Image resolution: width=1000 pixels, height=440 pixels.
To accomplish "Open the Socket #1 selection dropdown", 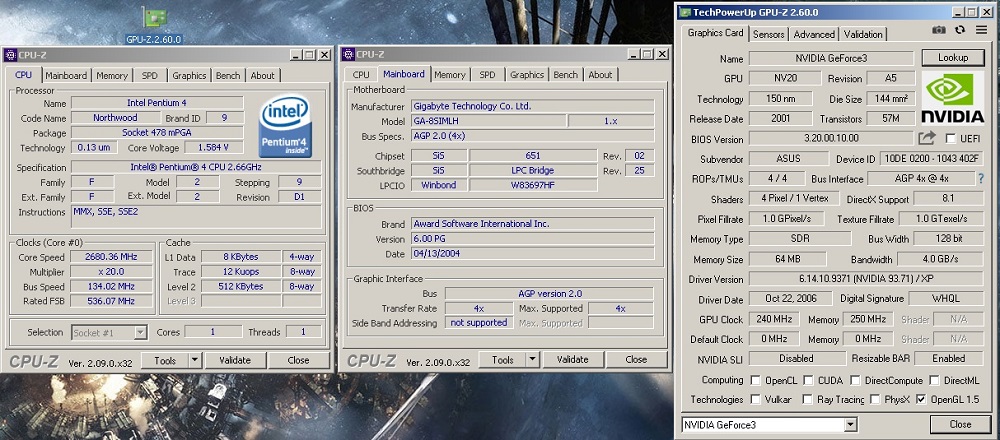I will click(x=109, y=332).
